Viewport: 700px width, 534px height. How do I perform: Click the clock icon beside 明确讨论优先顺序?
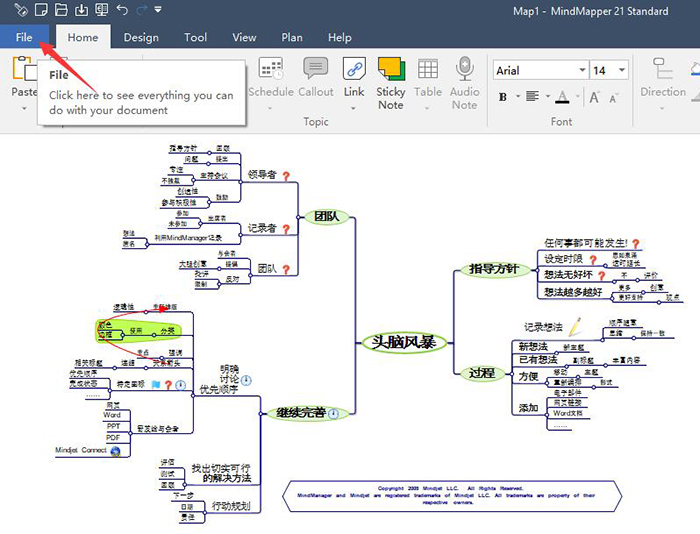pos(246,380)
